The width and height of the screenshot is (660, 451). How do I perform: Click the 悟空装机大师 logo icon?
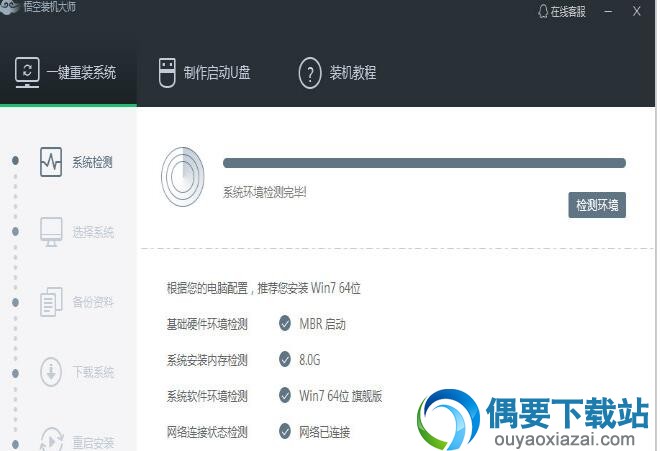coord(9,7)
